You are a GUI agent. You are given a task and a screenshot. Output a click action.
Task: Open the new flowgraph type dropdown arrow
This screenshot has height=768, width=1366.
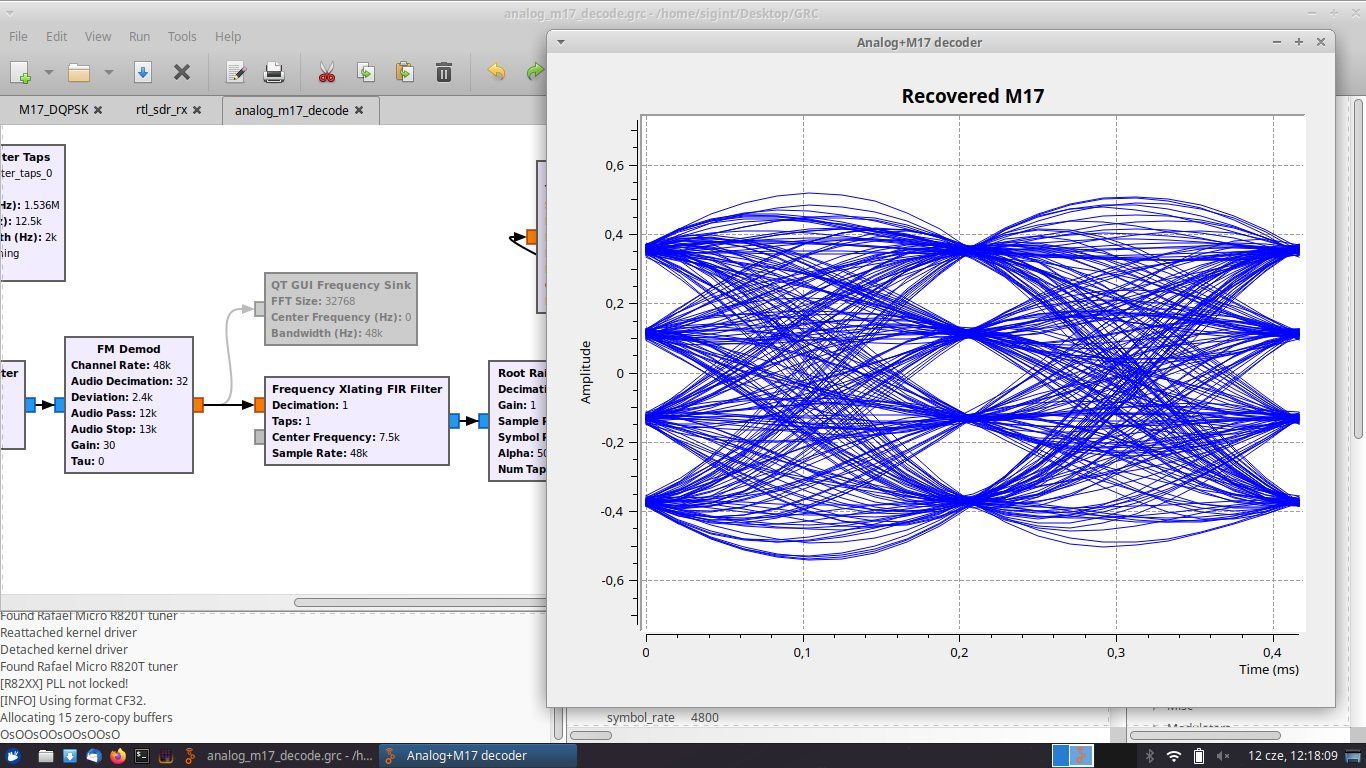tap(48, 72)
